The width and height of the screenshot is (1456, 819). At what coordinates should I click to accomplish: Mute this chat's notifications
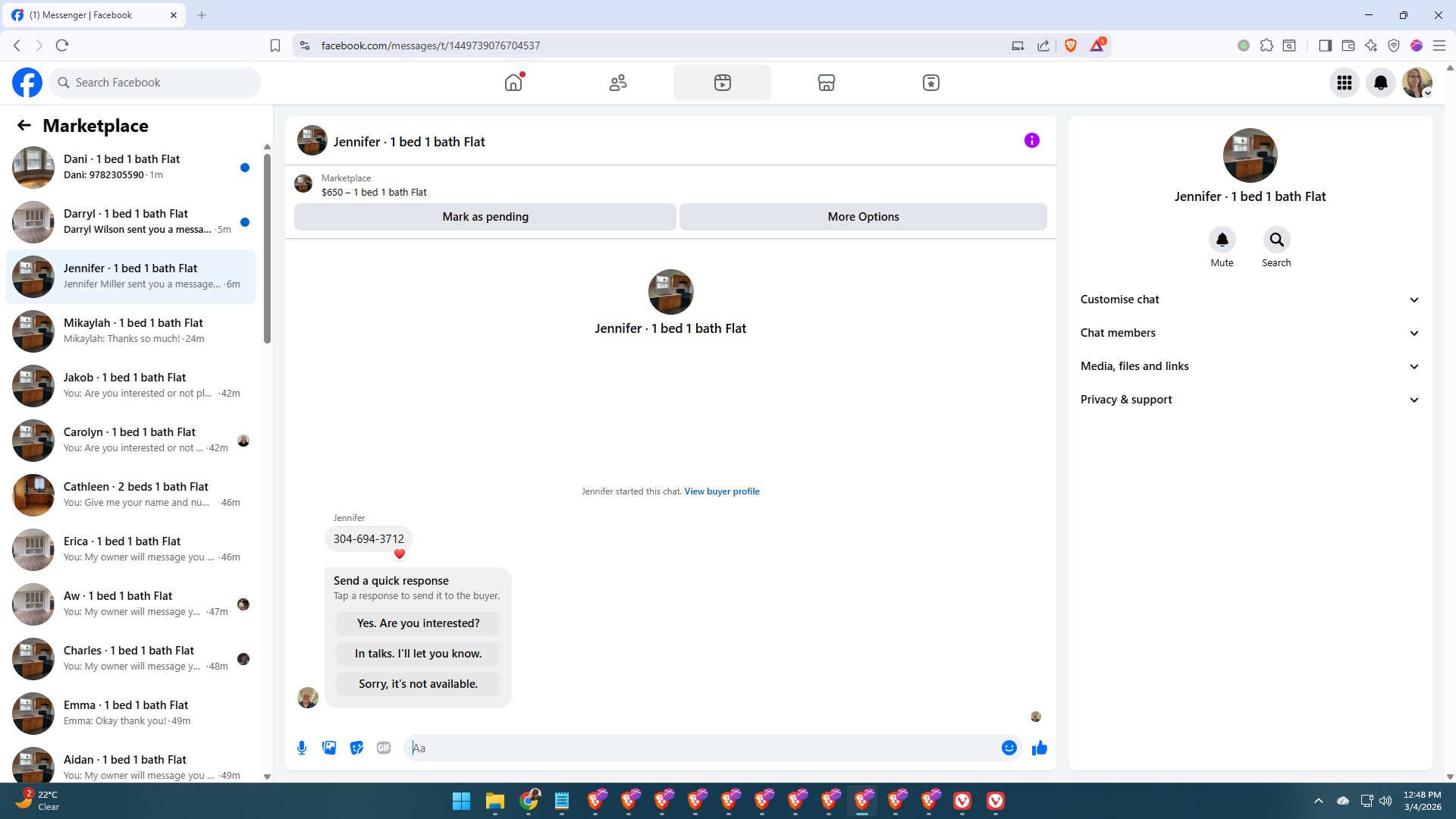[x=1222, y=240]
